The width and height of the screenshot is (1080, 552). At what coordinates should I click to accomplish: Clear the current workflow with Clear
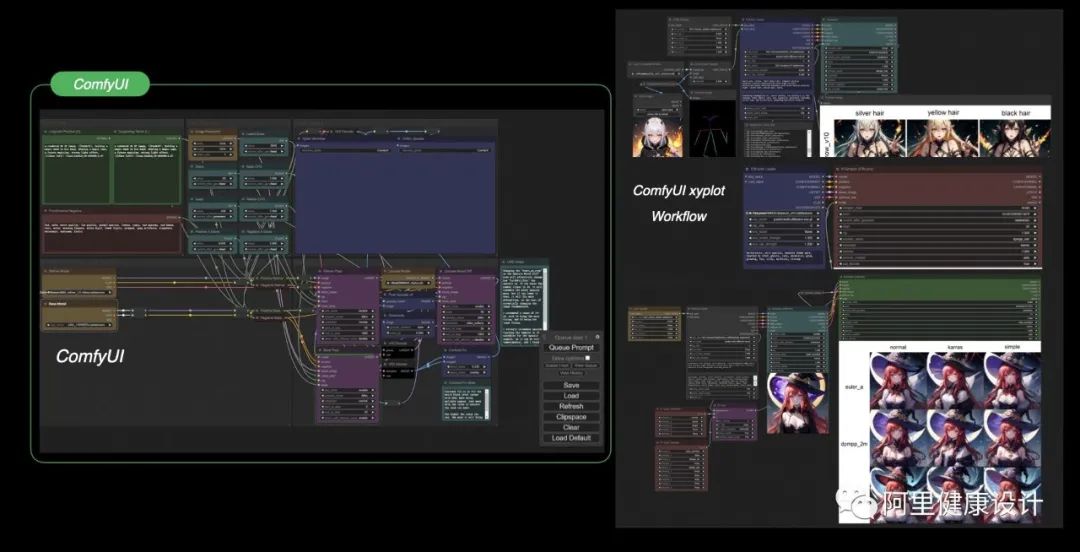click(x=571, y=427)
